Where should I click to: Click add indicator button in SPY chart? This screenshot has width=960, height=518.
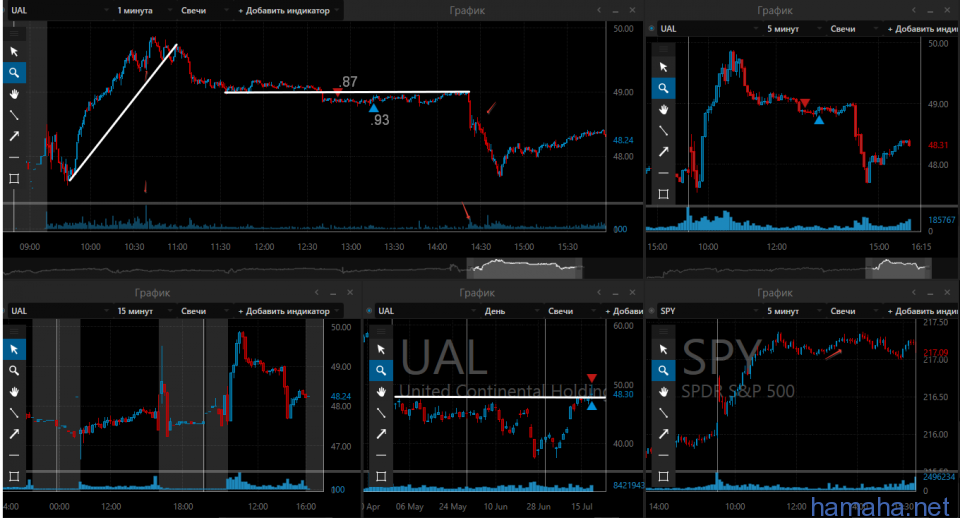[921, 311]
